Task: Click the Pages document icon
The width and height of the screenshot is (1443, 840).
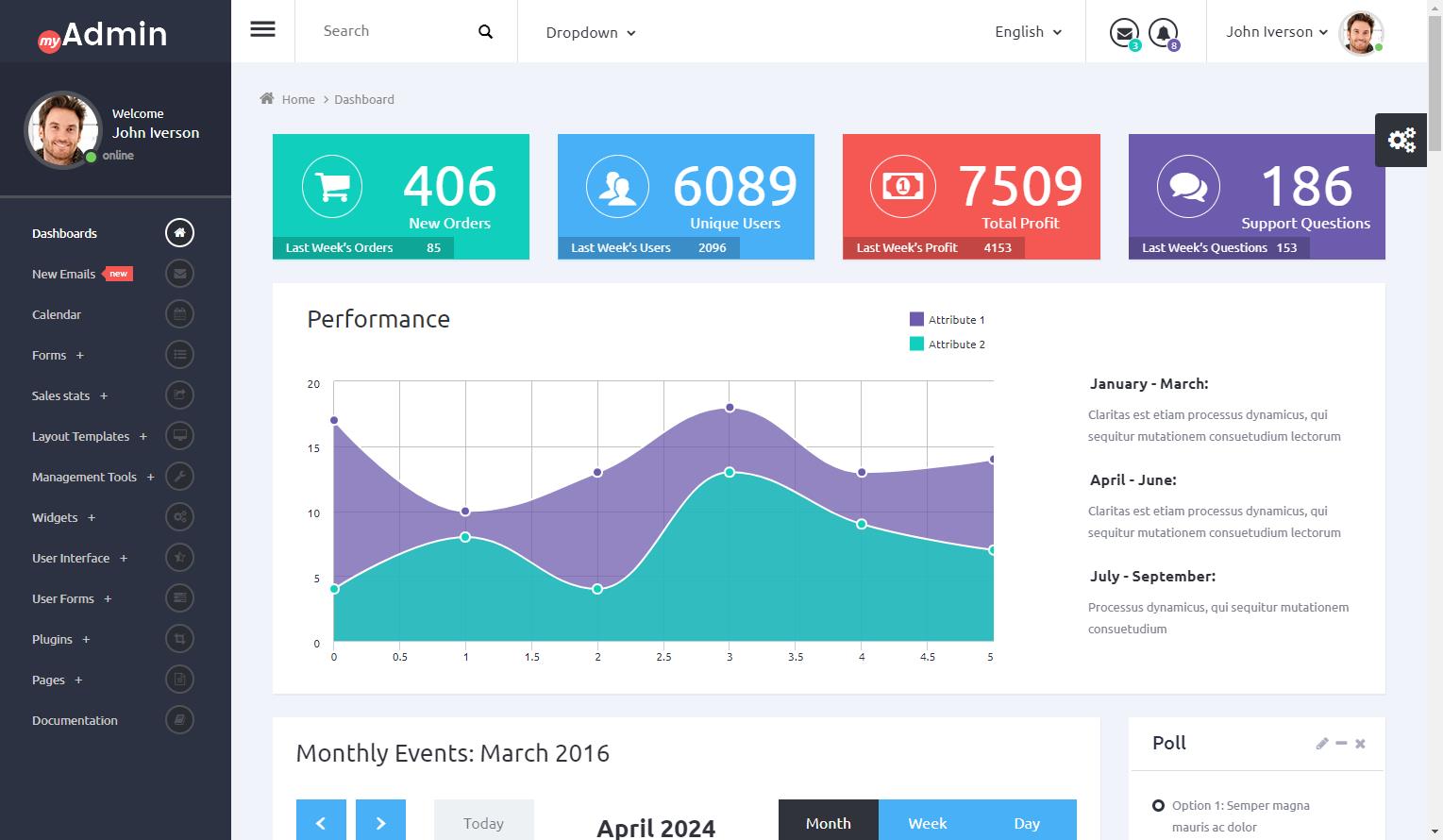Action: (x=179, y=679)
